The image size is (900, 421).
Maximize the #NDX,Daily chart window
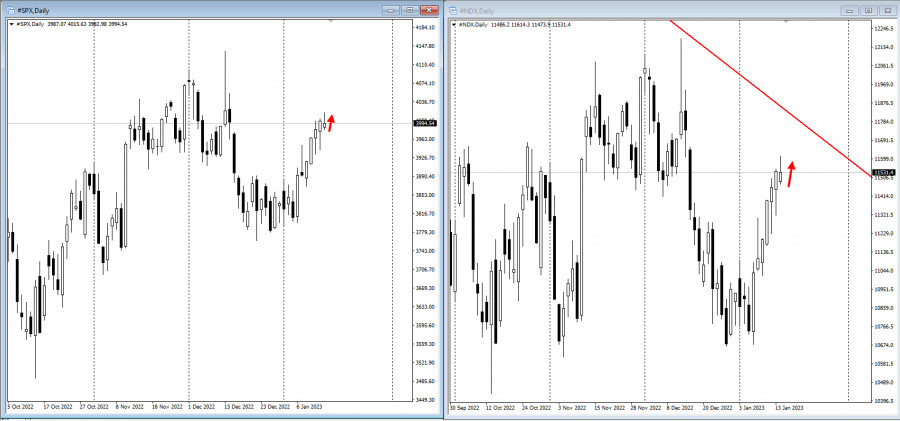(x=868, y=9)
